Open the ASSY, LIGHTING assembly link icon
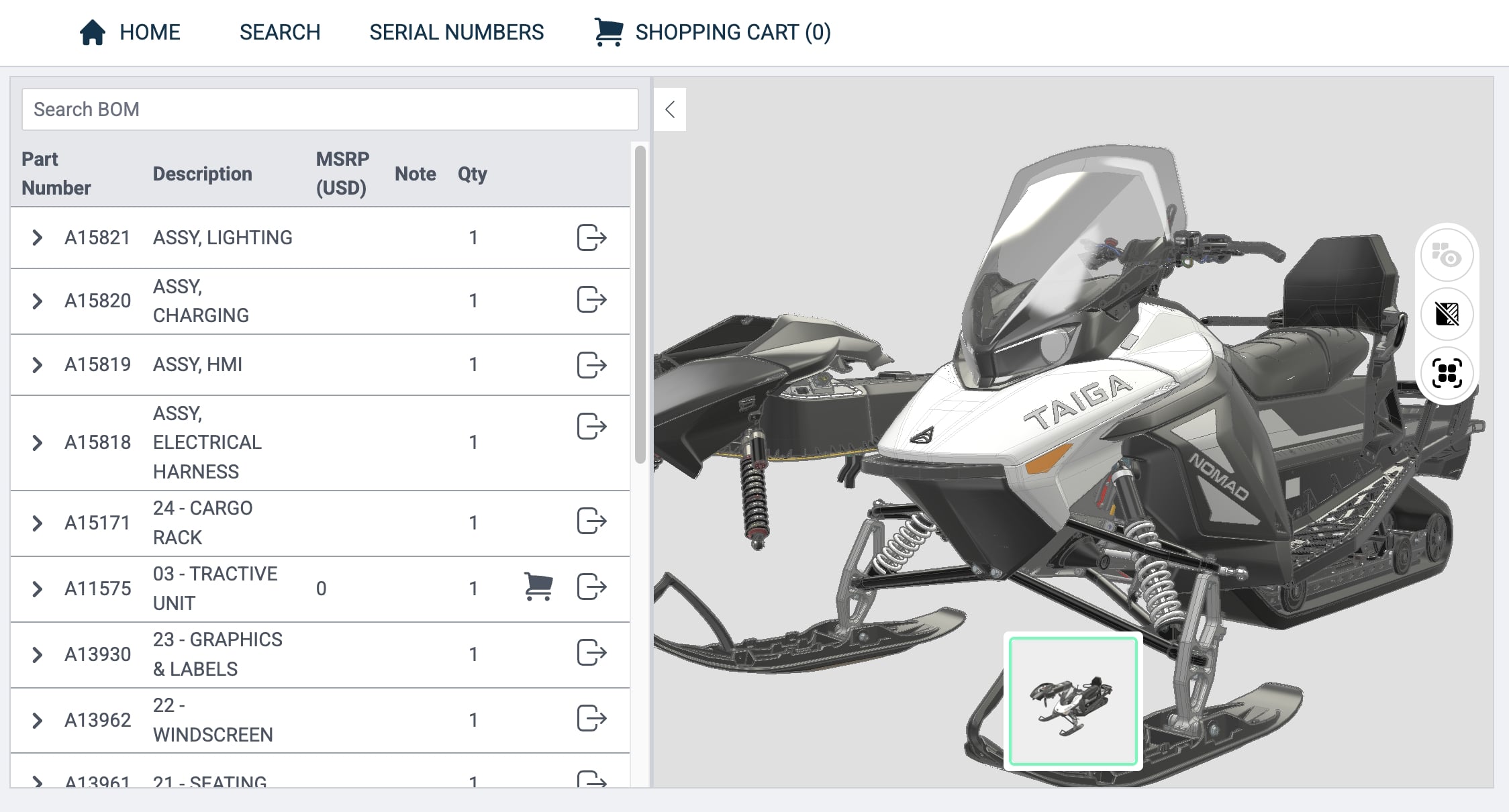Screen dimensions: 1509x812 coord(591,238)
